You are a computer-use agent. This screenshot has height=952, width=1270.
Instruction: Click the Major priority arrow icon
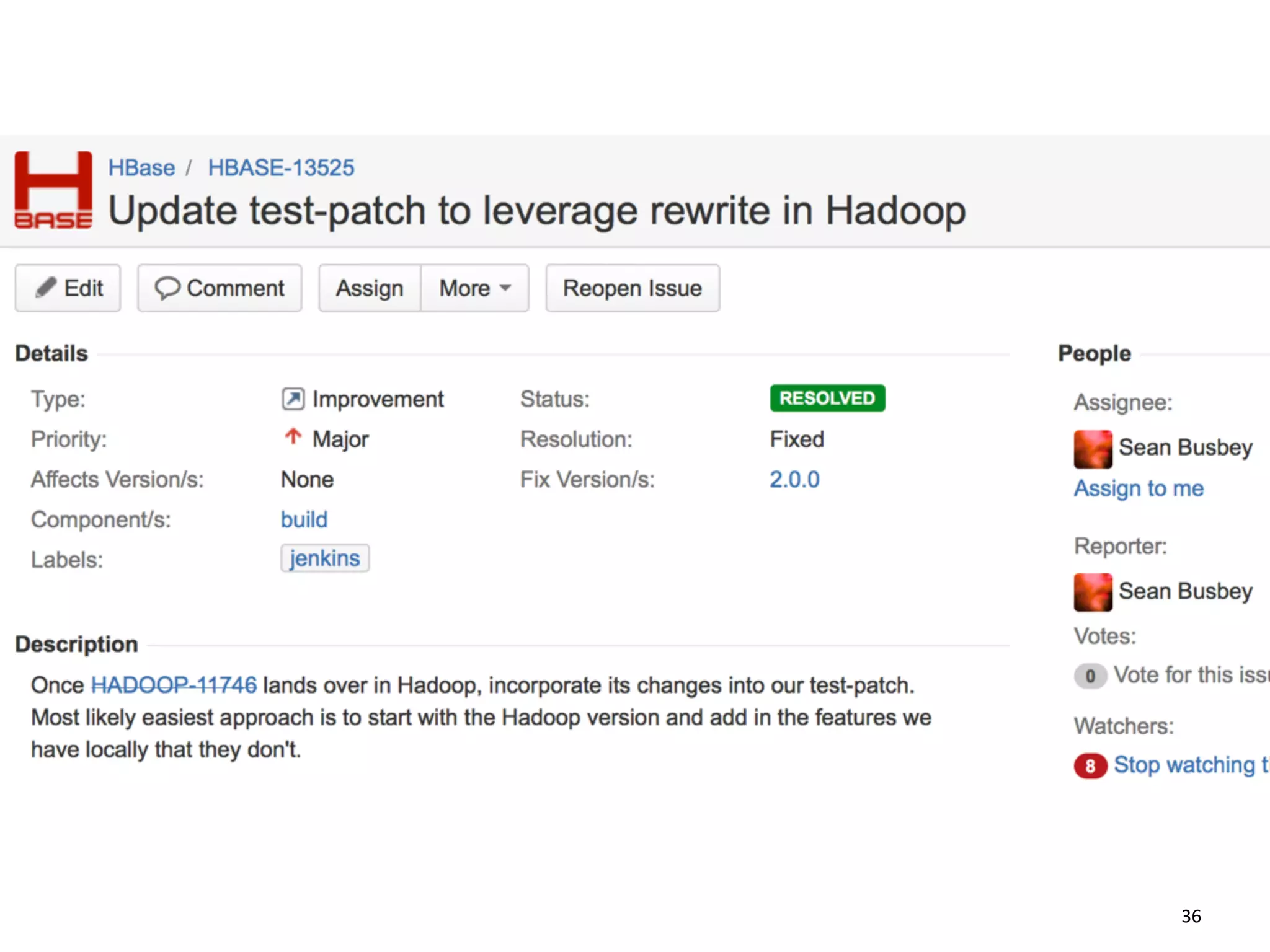(293, 438)
